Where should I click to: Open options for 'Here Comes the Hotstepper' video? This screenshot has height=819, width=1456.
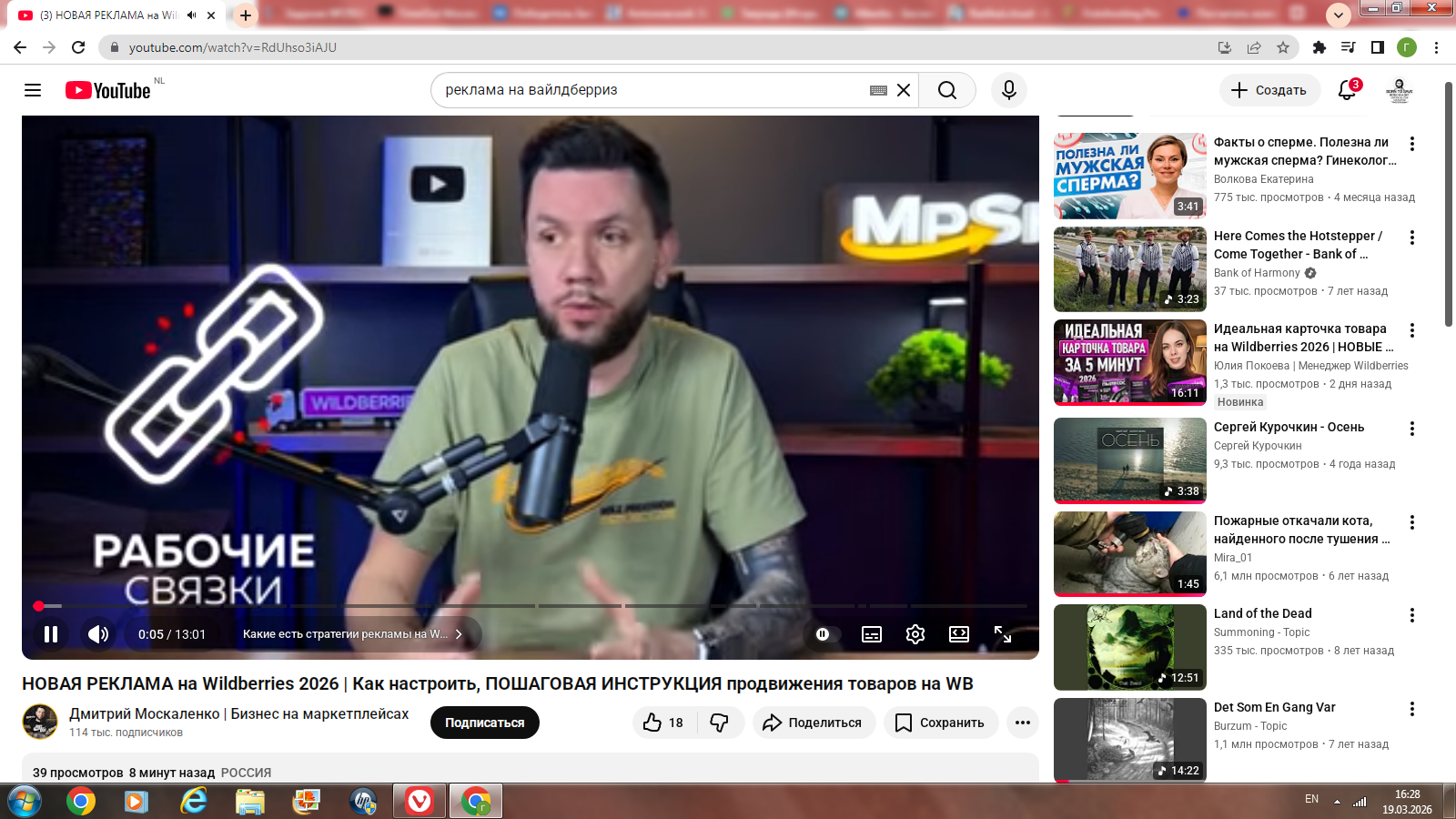coord(1412,238)
